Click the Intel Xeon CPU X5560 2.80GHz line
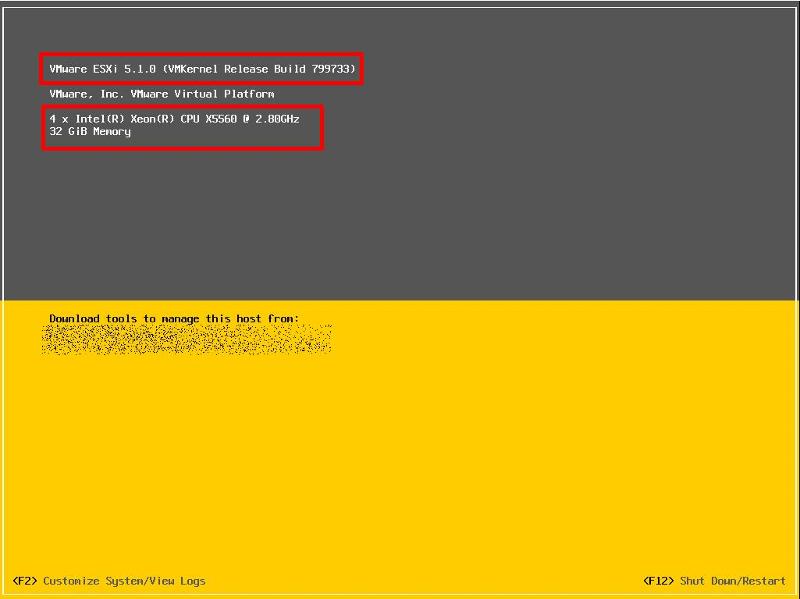The height and width of the screenshot is (599, 800). (x=174, y=119)
